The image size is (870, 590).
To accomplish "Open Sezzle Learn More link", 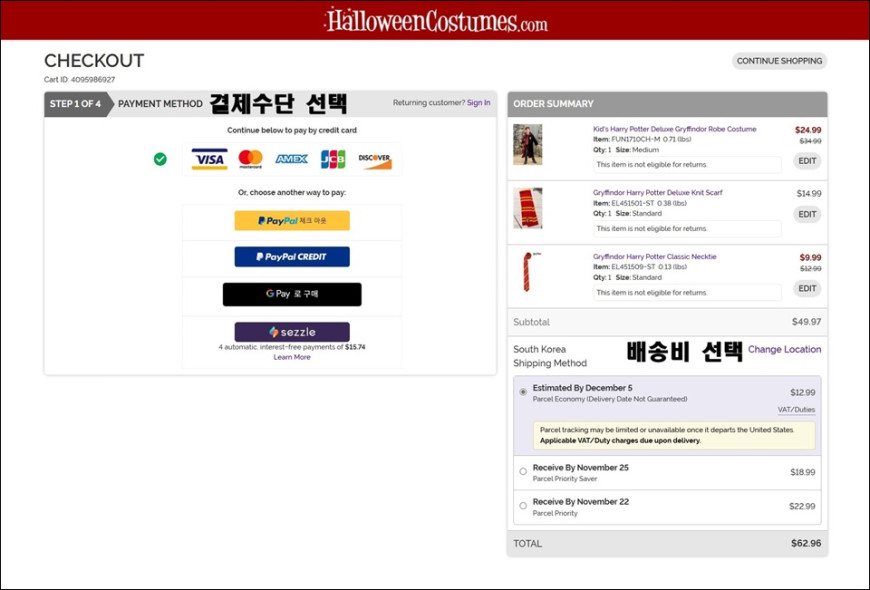I will click(x=292, y=357).
